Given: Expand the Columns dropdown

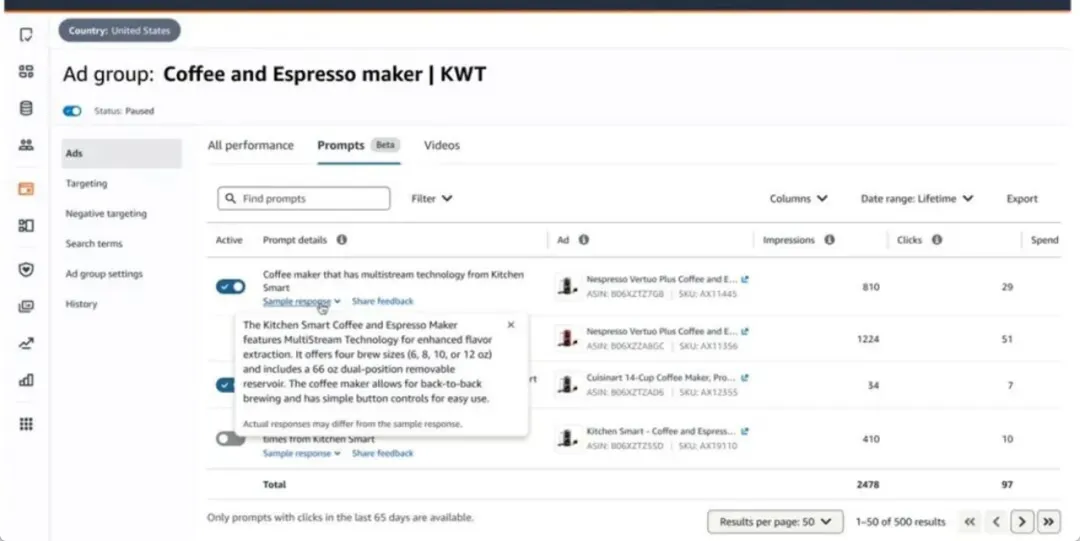Looking at the screenshot, I should click(798, 198).
